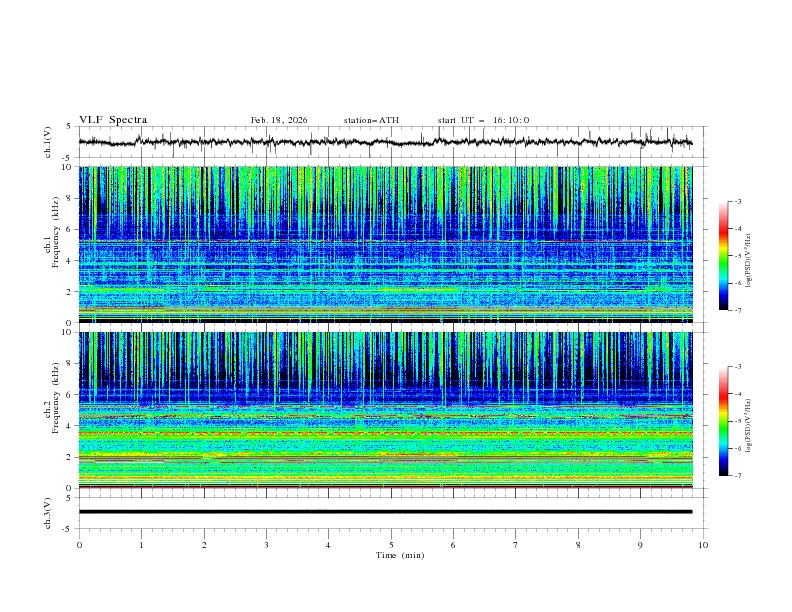Screen dimensions: 792x612
Task: Click the ch.3(V) axis label
Action: pos(49,511)
